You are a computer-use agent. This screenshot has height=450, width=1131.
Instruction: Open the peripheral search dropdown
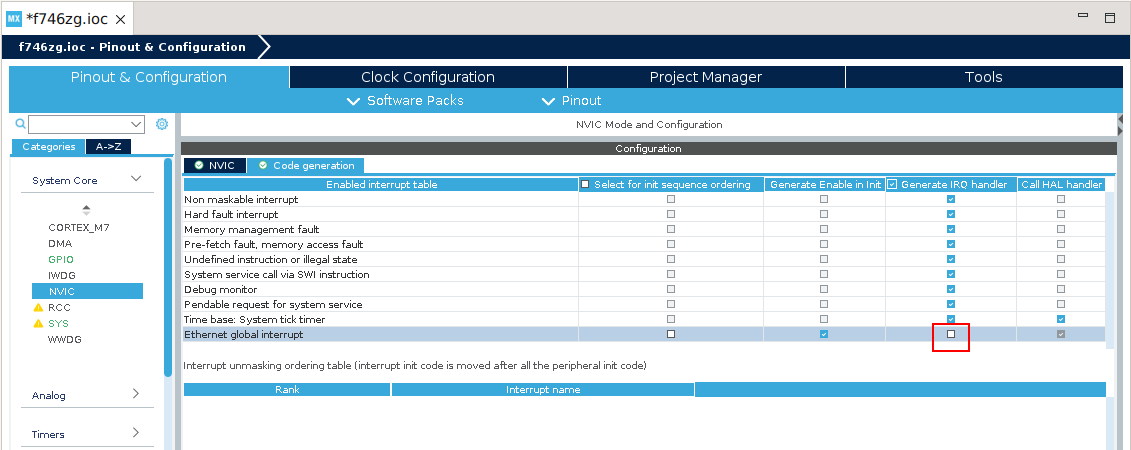137,124
